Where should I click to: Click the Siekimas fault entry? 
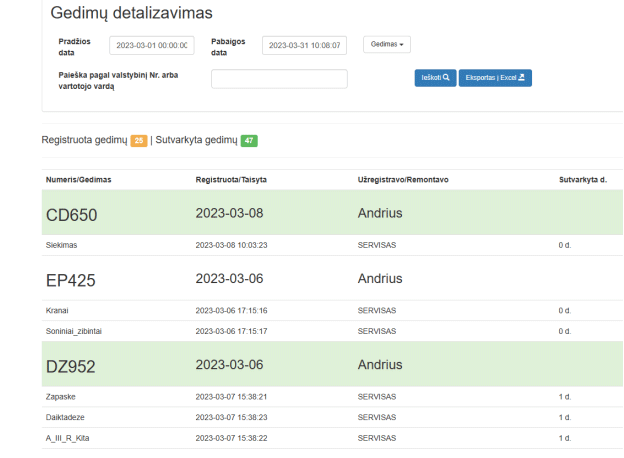[x=61, y=245]
